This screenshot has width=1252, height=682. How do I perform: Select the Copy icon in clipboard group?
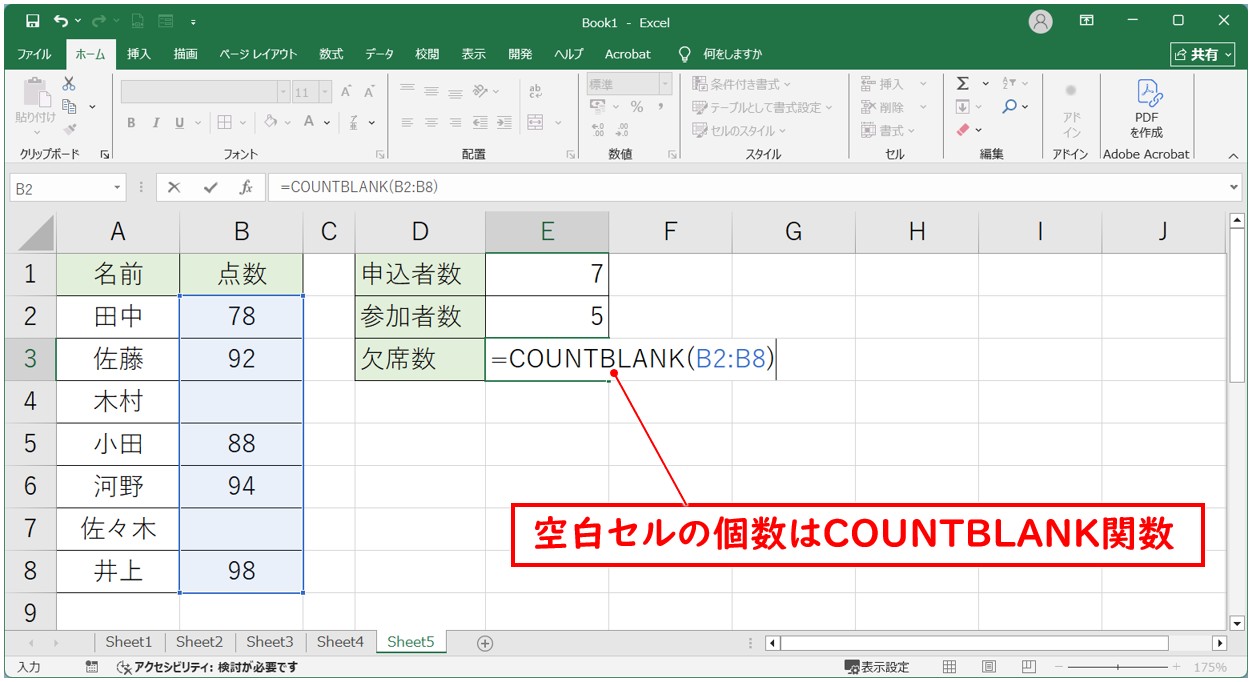[x=71, y=107]
